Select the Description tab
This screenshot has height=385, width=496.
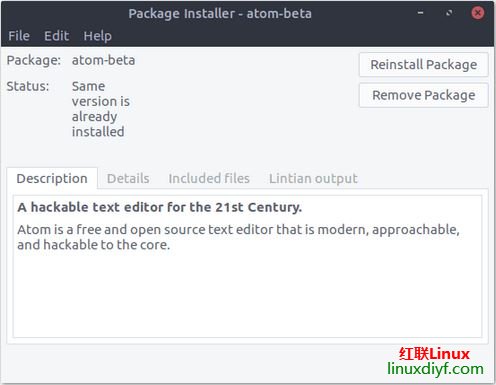point(52,179)
